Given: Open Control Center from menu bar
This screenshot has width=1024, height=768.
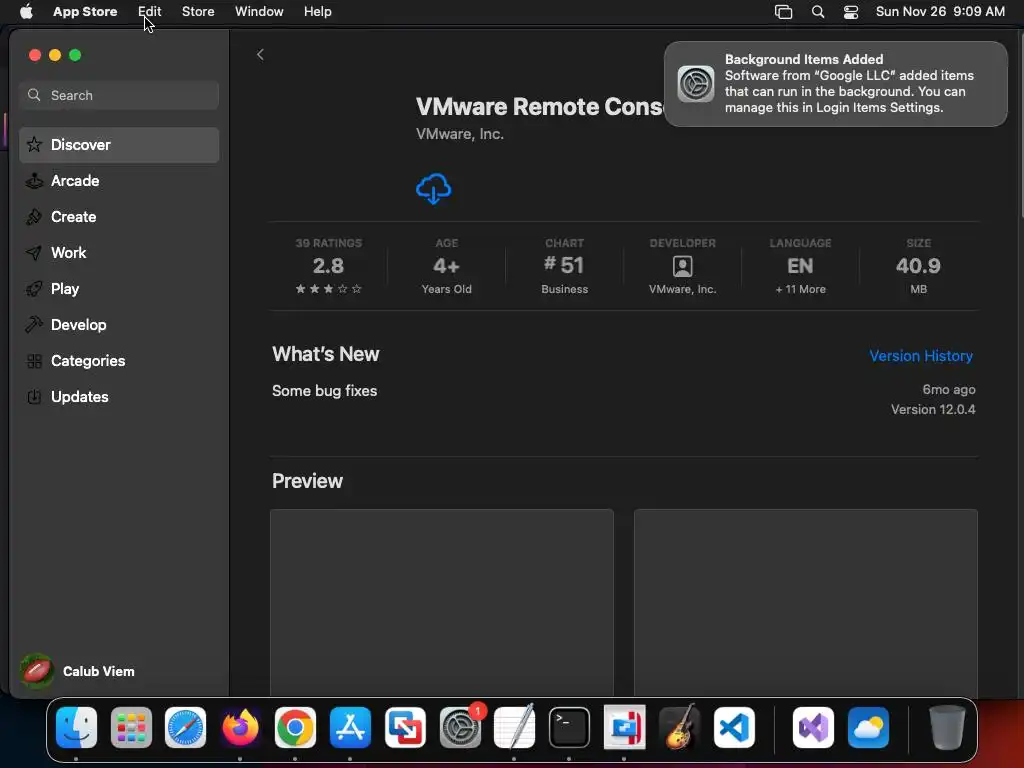Looking at the screenshot, I should pyautogui.click(x=851, y=12).
